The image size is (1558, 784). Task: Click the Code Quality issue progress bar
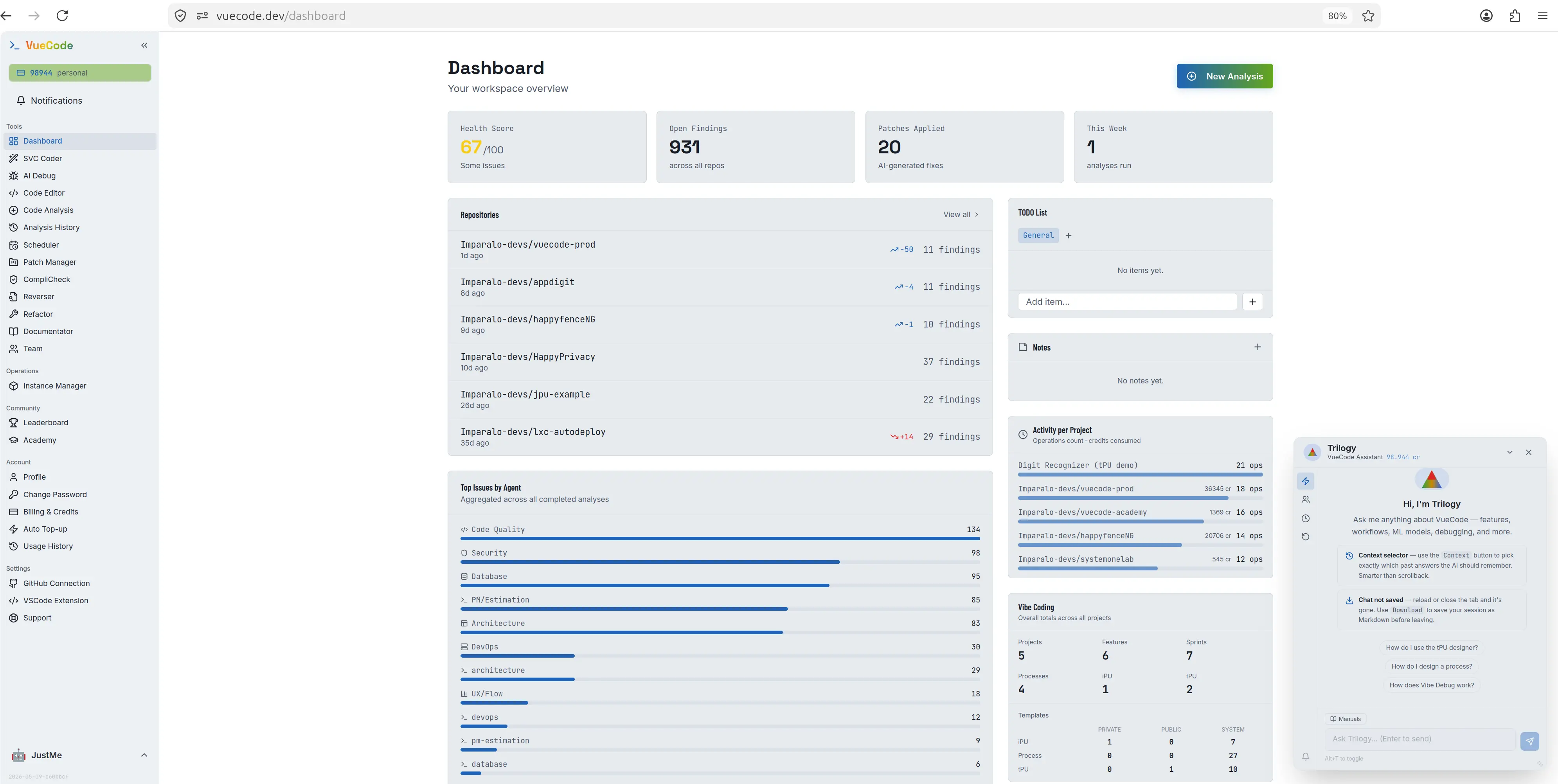720,538
